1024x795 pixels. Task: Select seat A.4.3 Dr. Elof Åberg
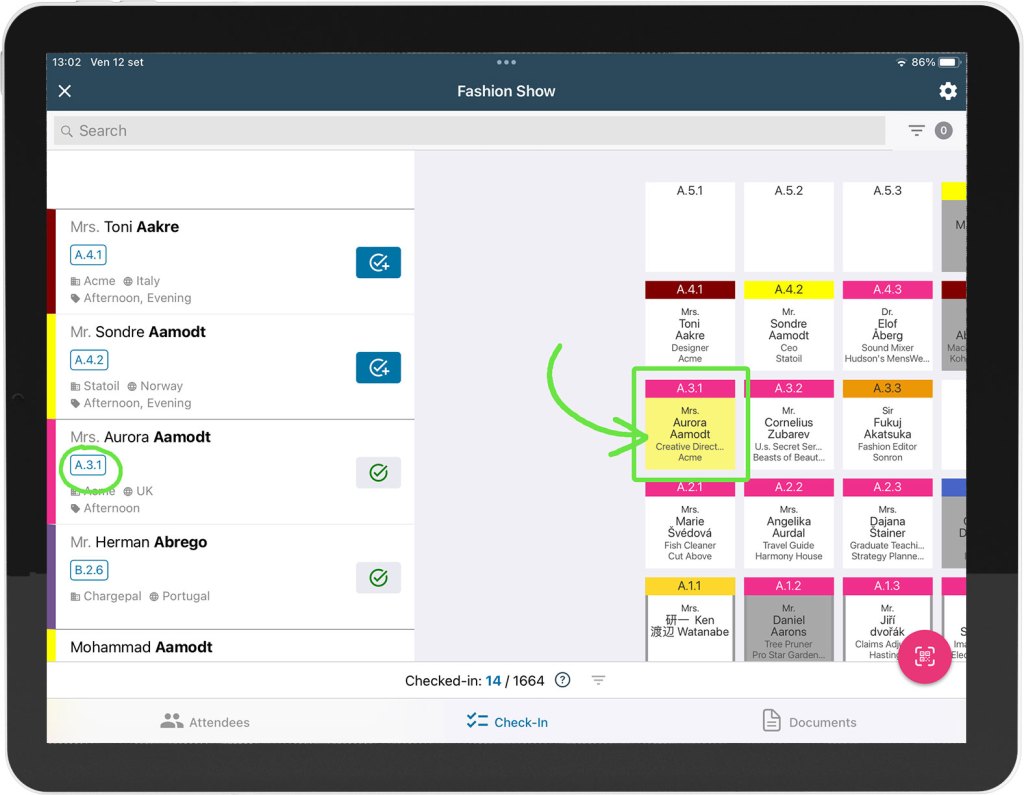[x=888, y=325]
